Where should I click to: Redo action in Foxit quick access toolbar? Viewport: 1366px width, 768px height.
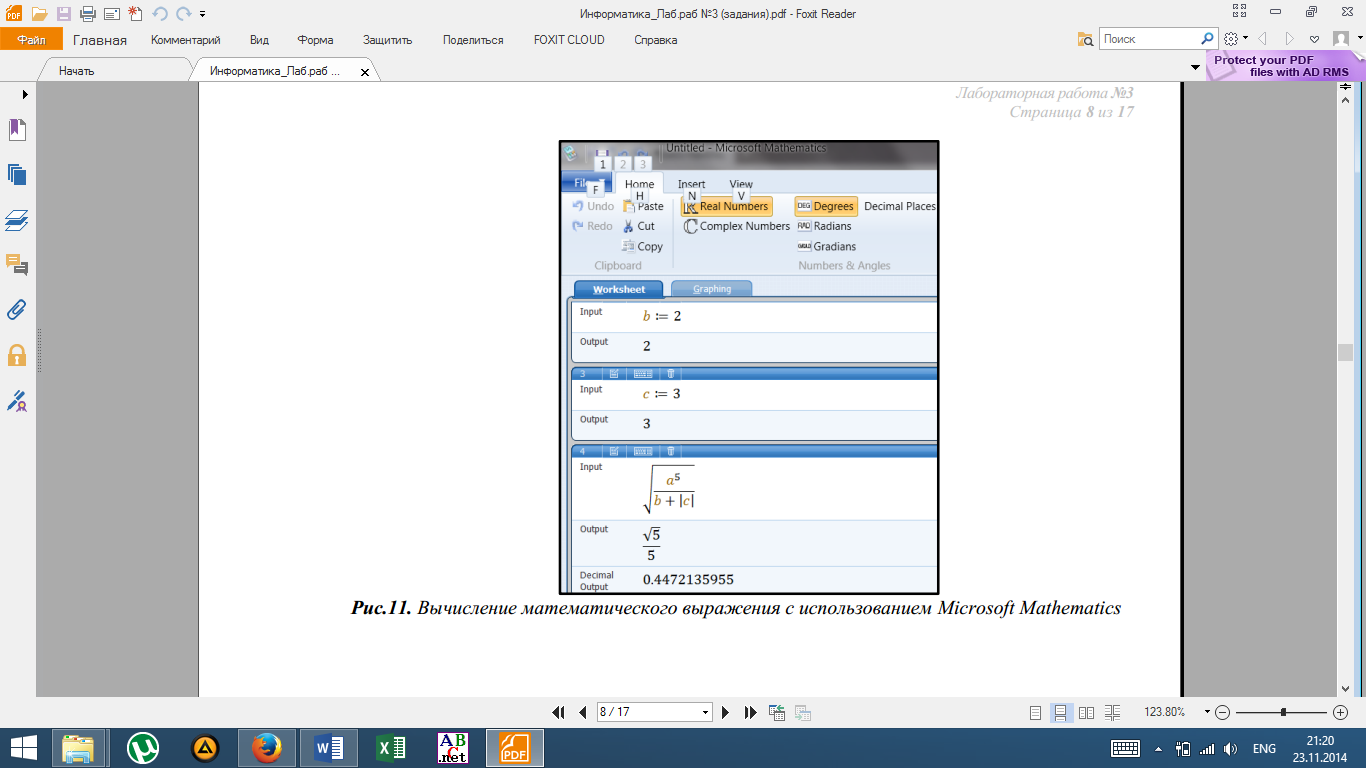point(183,14)
